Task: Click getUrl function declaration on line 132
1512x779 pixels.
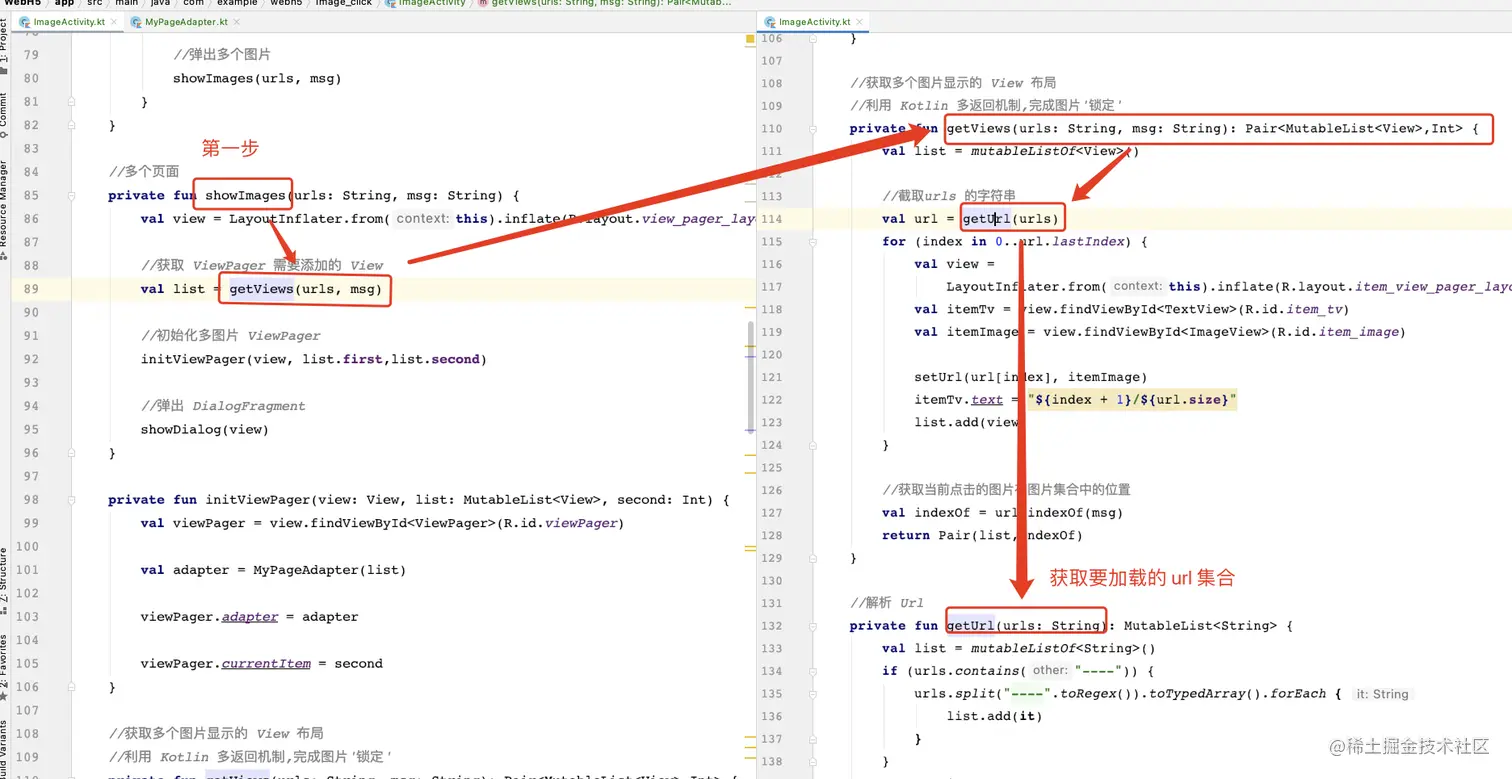Action: [969, 625]
